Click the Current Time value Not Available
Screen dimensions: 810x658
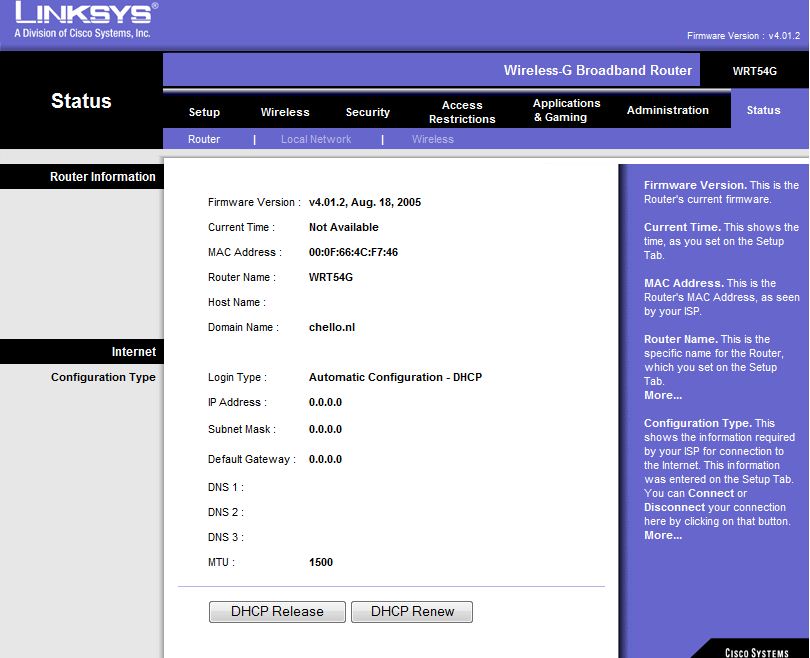[344, 227]
